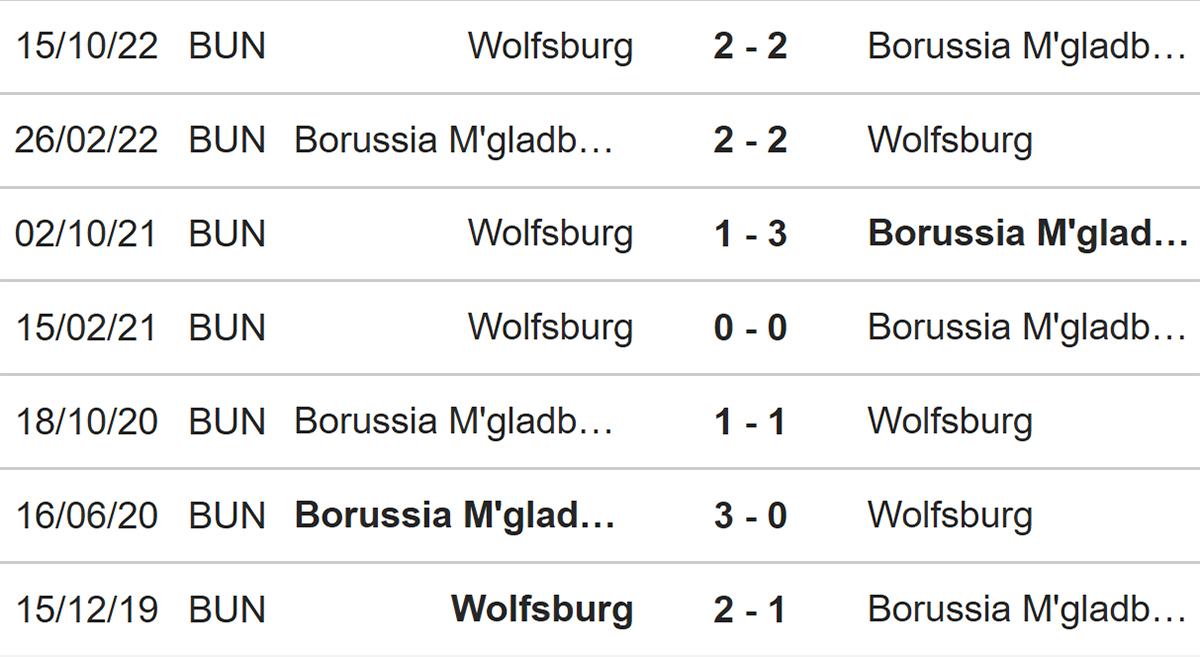Open the 1 - 3 score result

coord(750,234)
